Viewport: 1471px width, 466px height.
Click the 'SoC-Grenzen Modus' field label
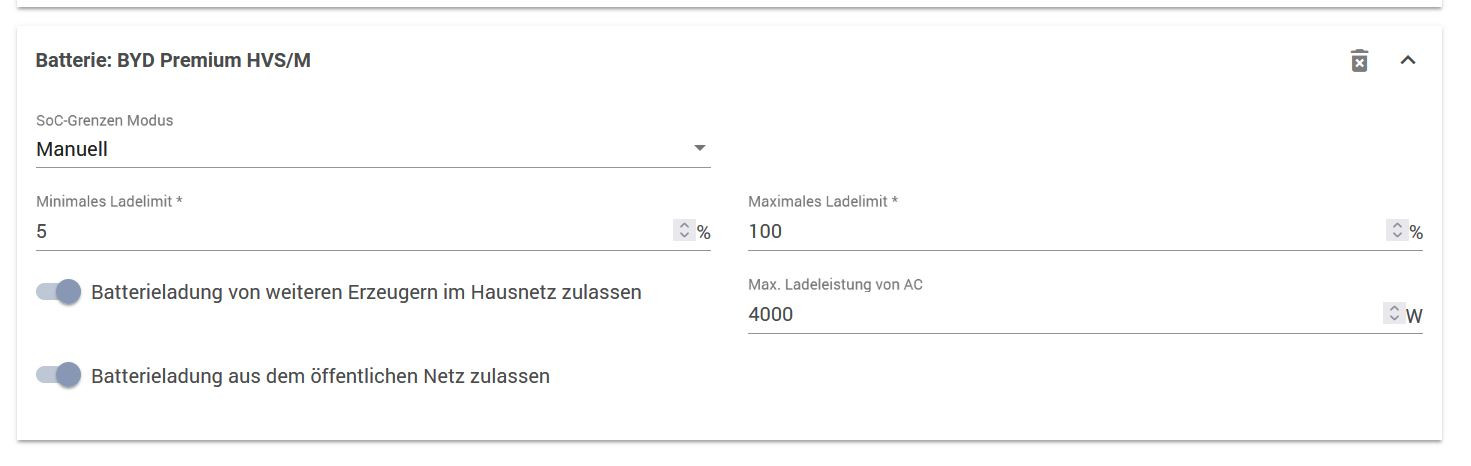point(104,121)
